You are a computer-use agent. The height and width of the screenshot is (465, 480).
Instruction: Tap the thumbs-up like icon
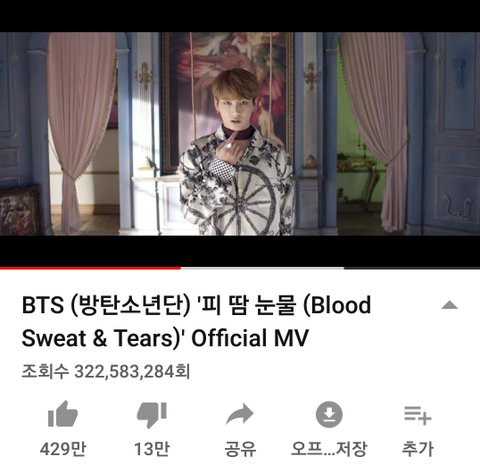(63, 414)
